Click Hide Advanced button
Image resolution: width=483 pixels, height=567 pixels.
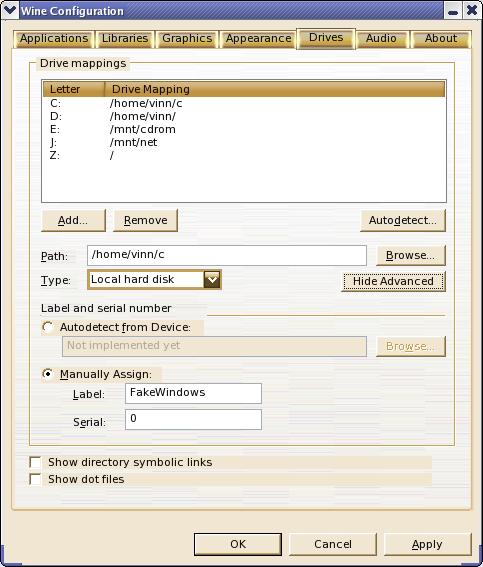click(x=393, y=281)
